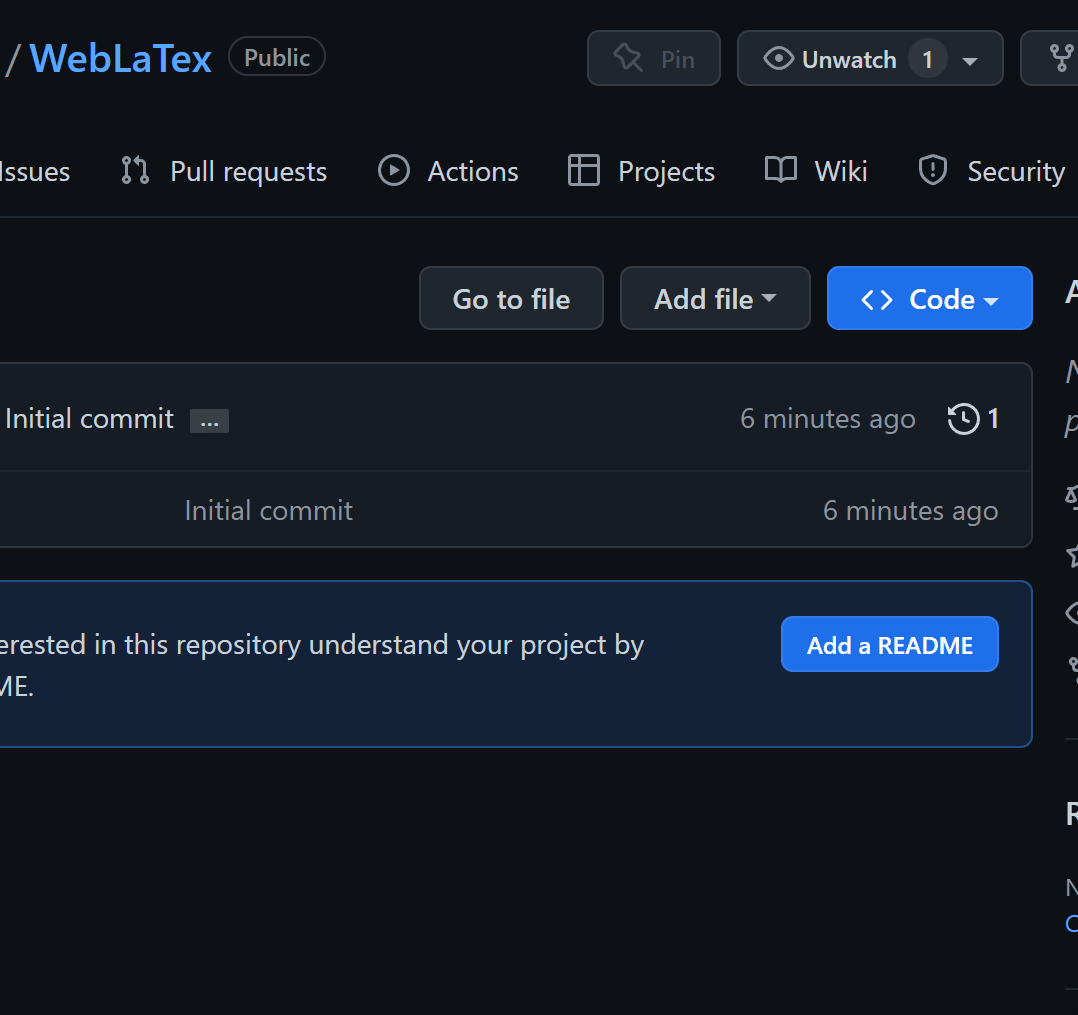Click the watching eye icon in sidebar

click(1072, 612)
